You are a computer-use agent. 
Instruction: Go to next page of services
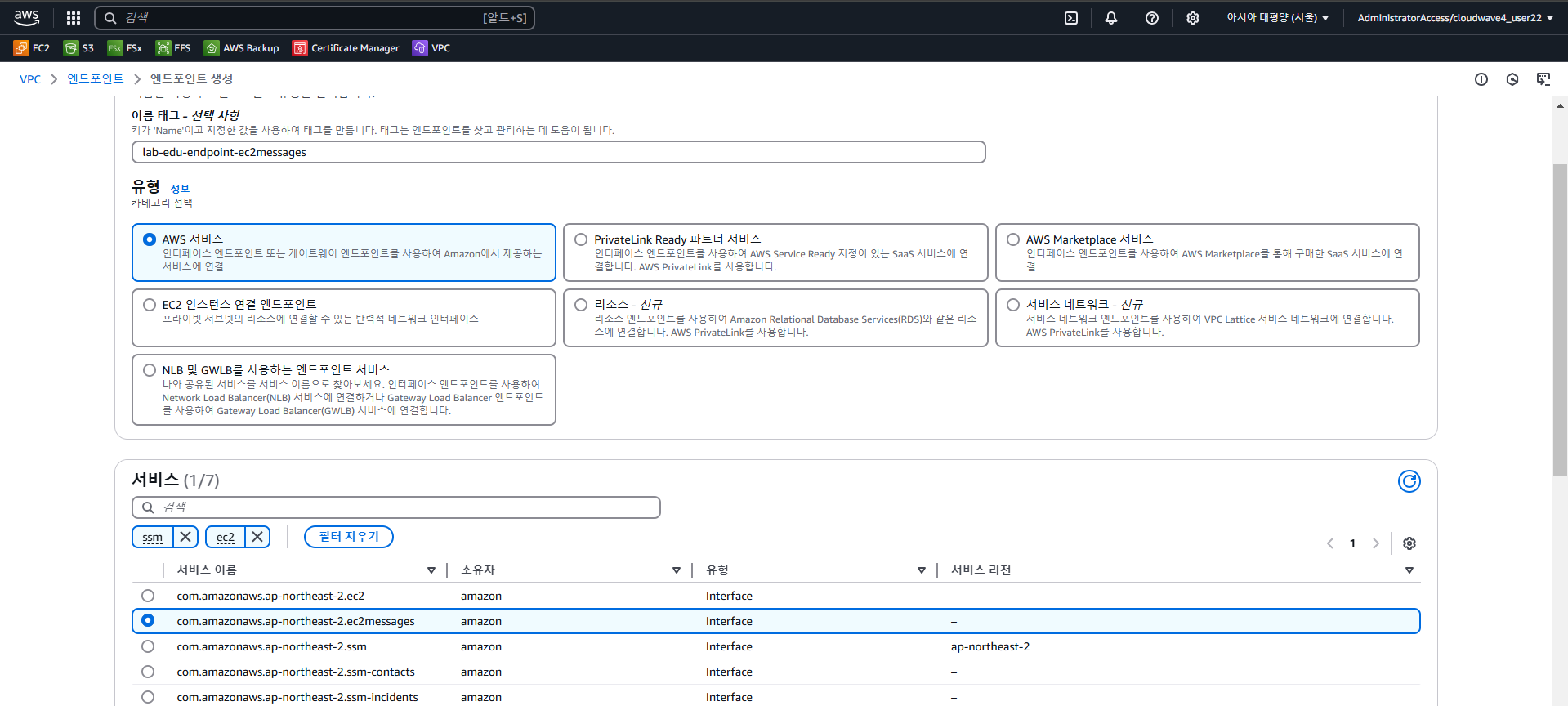(x=1376, y=543)
